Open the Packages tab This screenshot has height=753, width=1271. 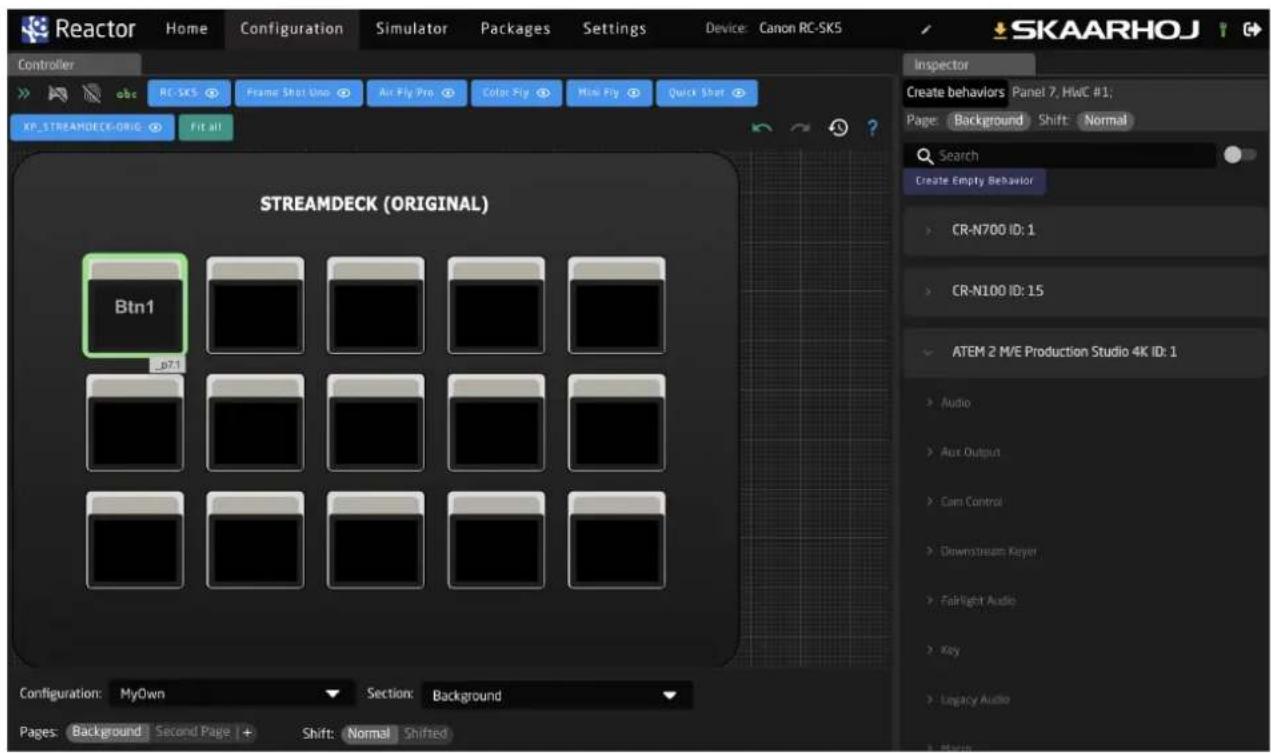[515, 28]
